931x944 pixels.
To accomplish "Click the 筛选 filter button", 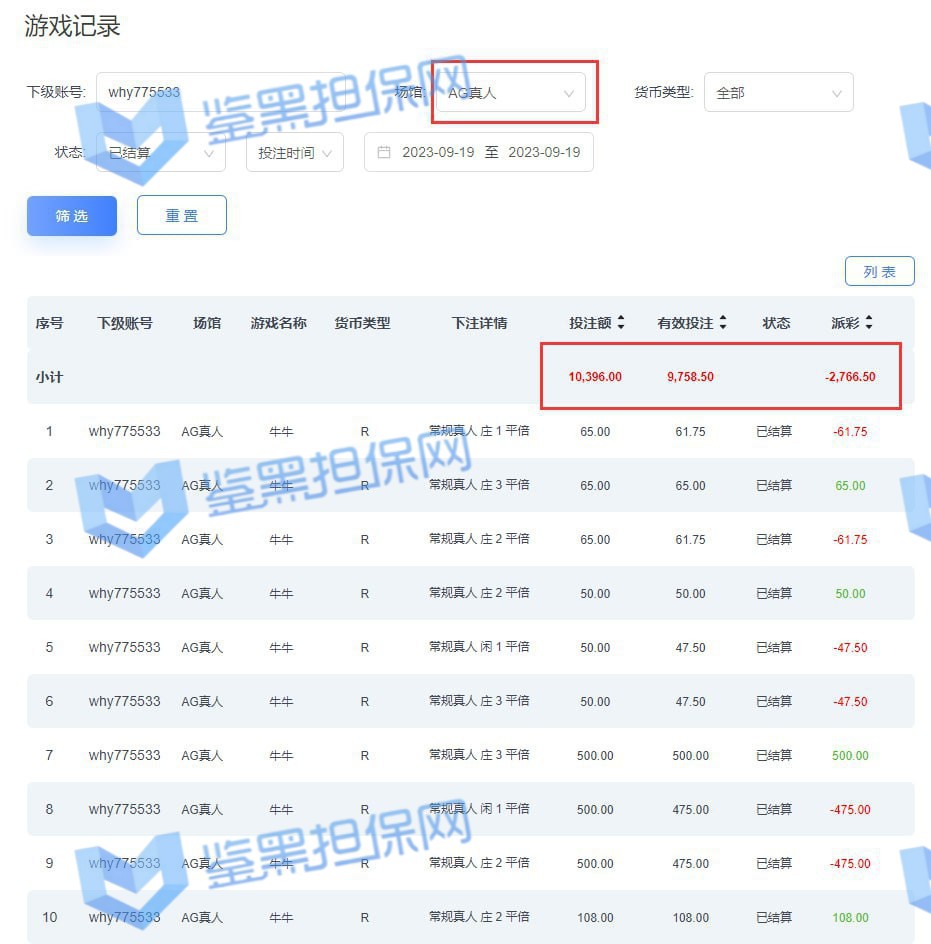I will (x=72, y=216).
